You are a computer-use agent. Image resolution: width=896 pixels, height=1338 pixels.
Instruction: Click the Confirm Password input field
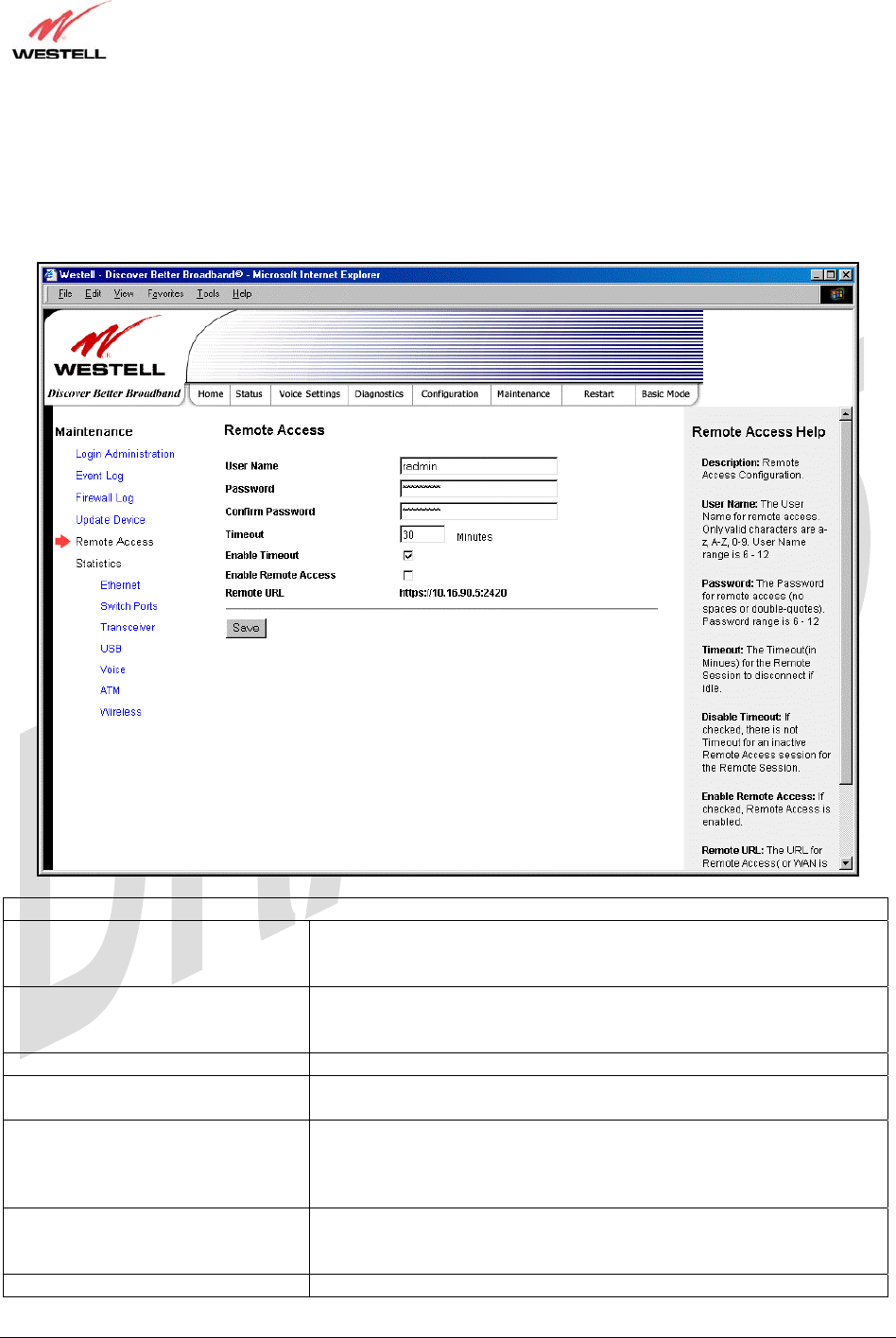[x=478, y=512]
